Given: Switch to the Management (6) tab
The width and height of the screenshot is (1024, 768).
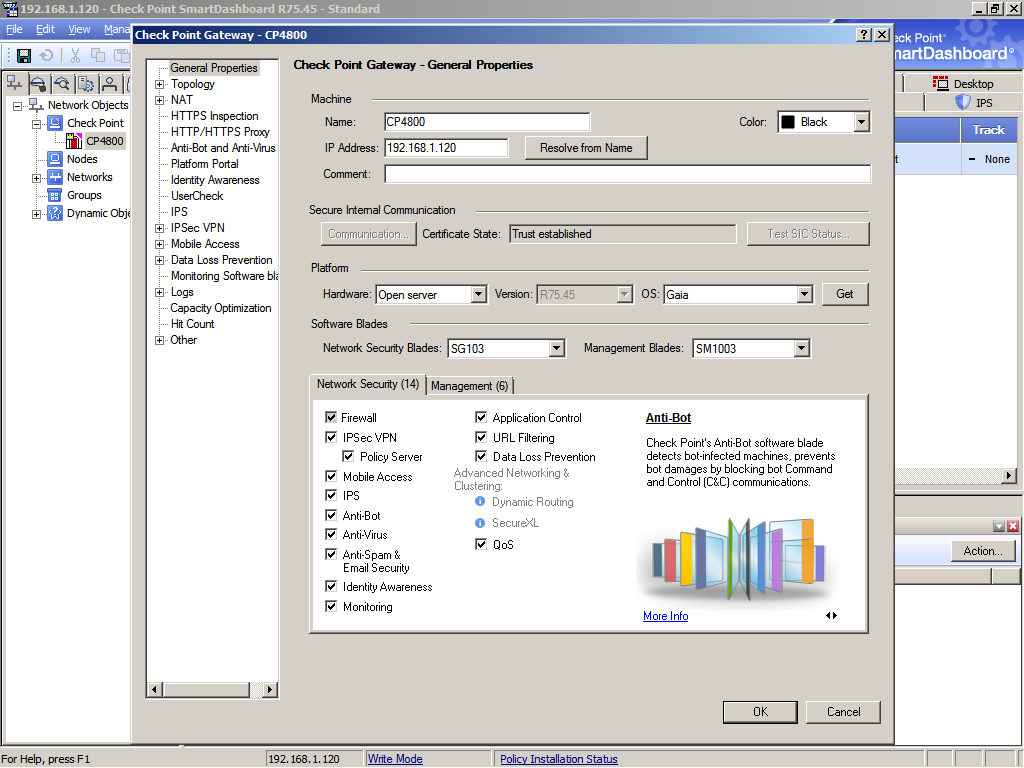Looking at the screenshot, I should (x=469, y=386).
